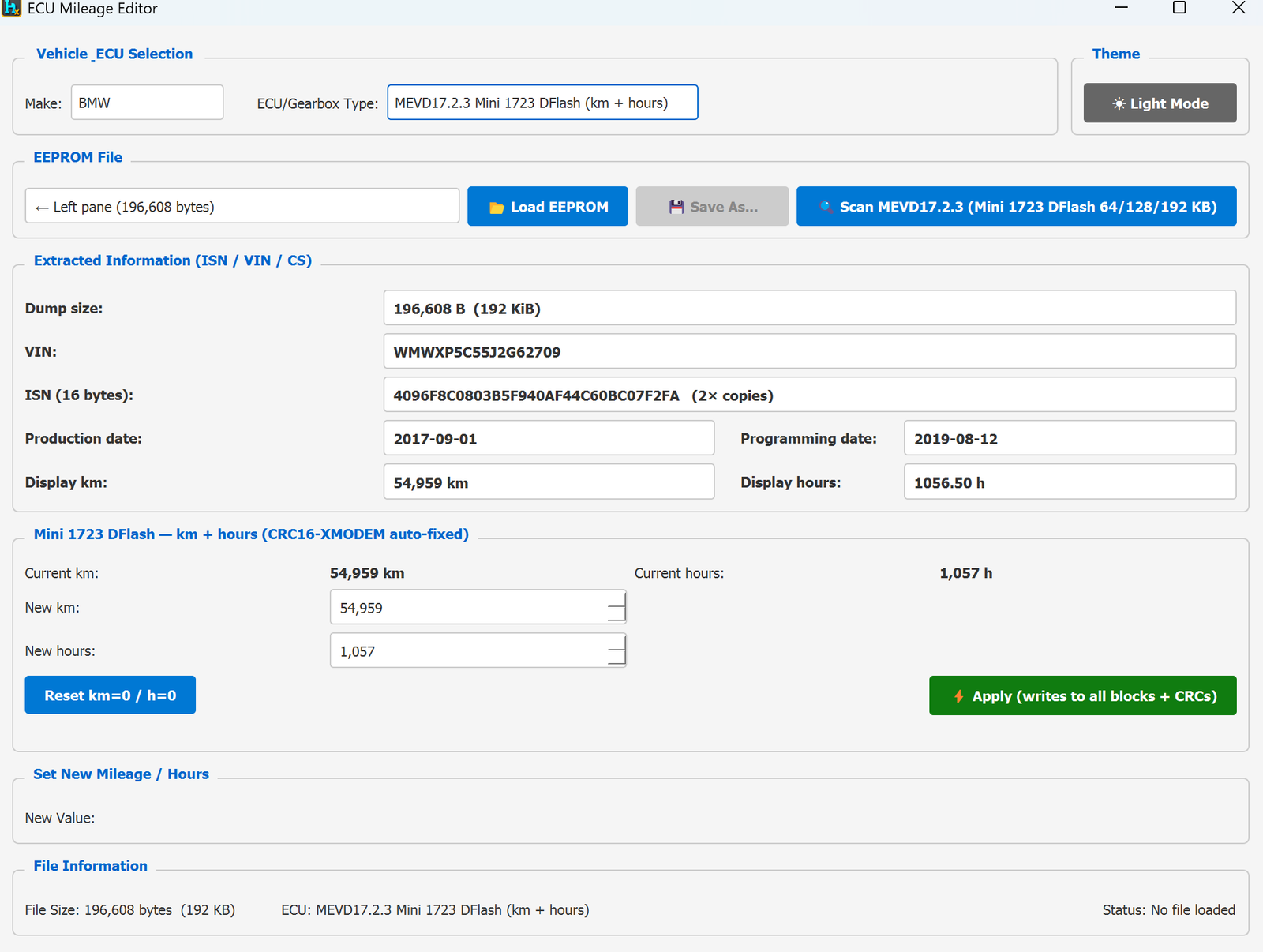Click the Dump size value field
This screenshot has height=952, width=1263.
coord(810,308)
